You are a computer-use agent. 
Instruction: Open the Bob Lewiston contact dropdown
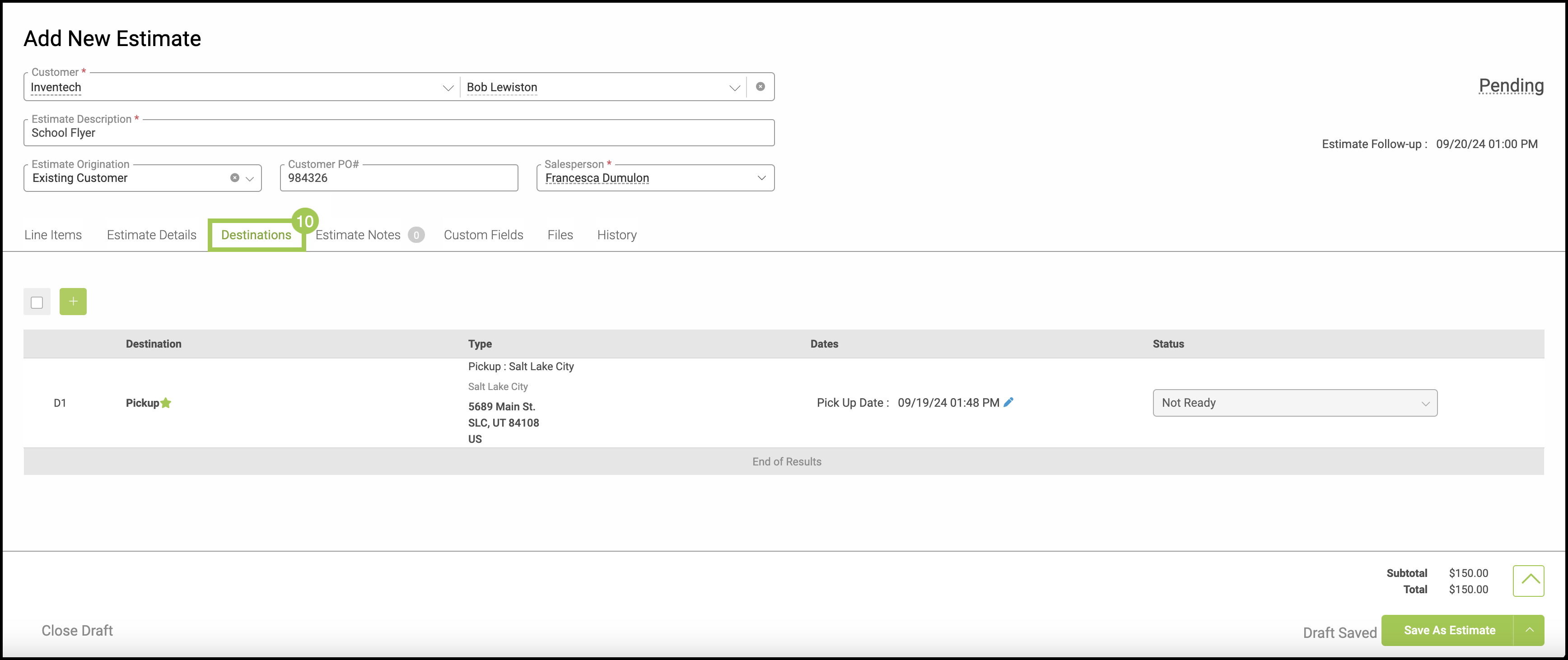(734, 88)
